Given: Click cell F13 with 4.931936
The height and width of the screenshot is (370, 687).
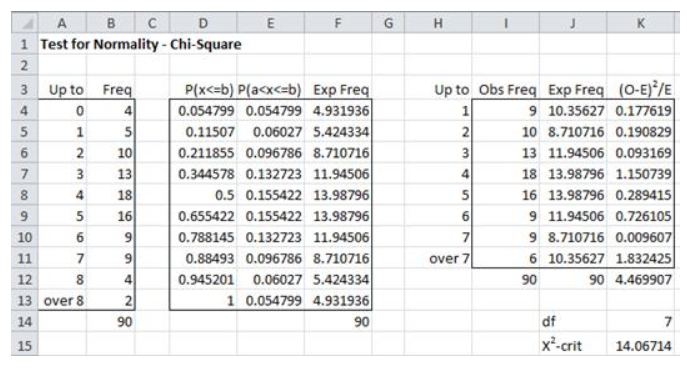Looking at the screenshot, I should pyautogui.click(x=338, y=300).
